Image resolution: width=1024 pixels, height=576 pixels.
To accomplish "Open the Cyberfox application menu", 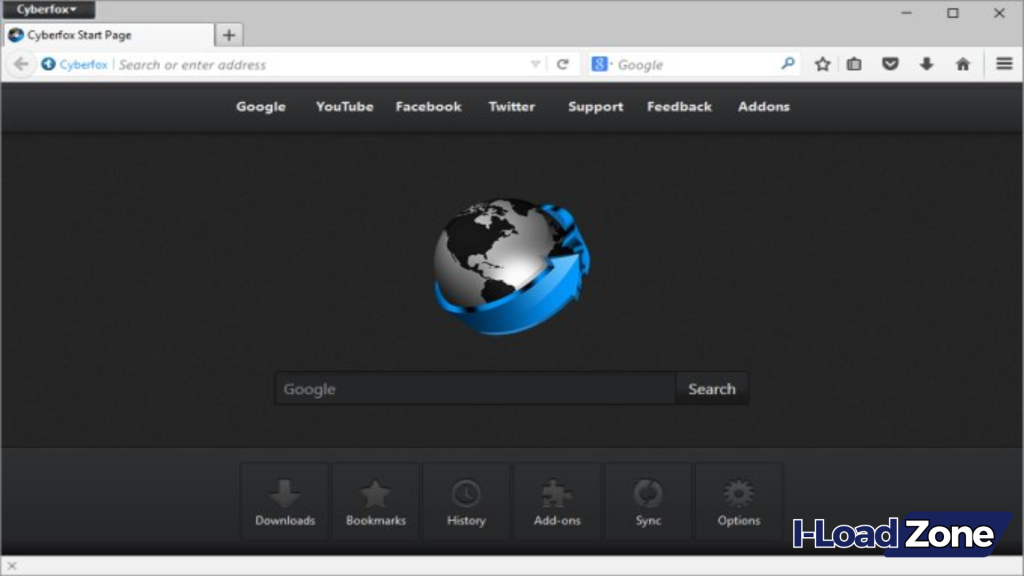I will coord(48,9).
